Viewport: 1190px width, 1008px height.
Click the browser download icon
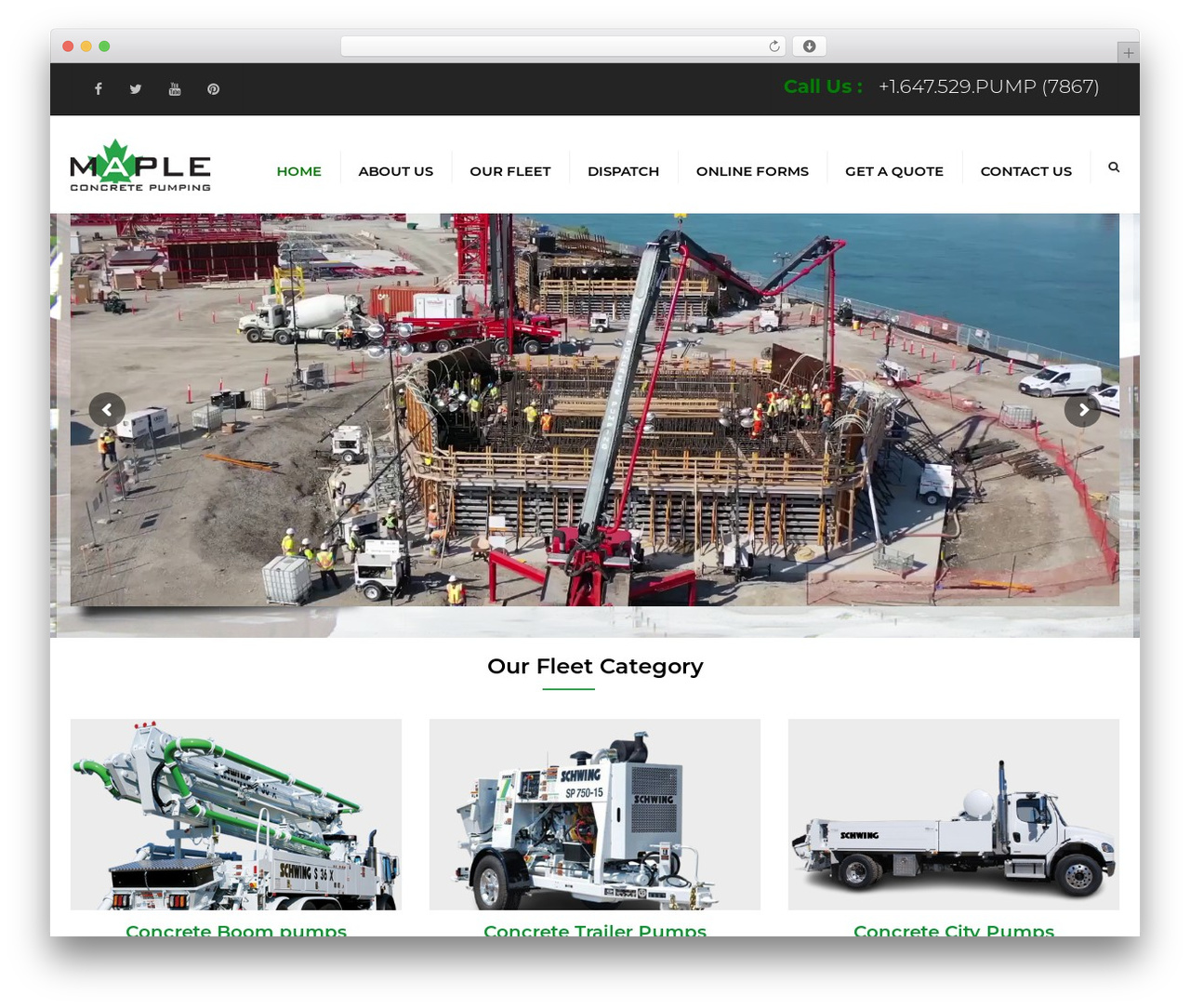tap(810, 46)
